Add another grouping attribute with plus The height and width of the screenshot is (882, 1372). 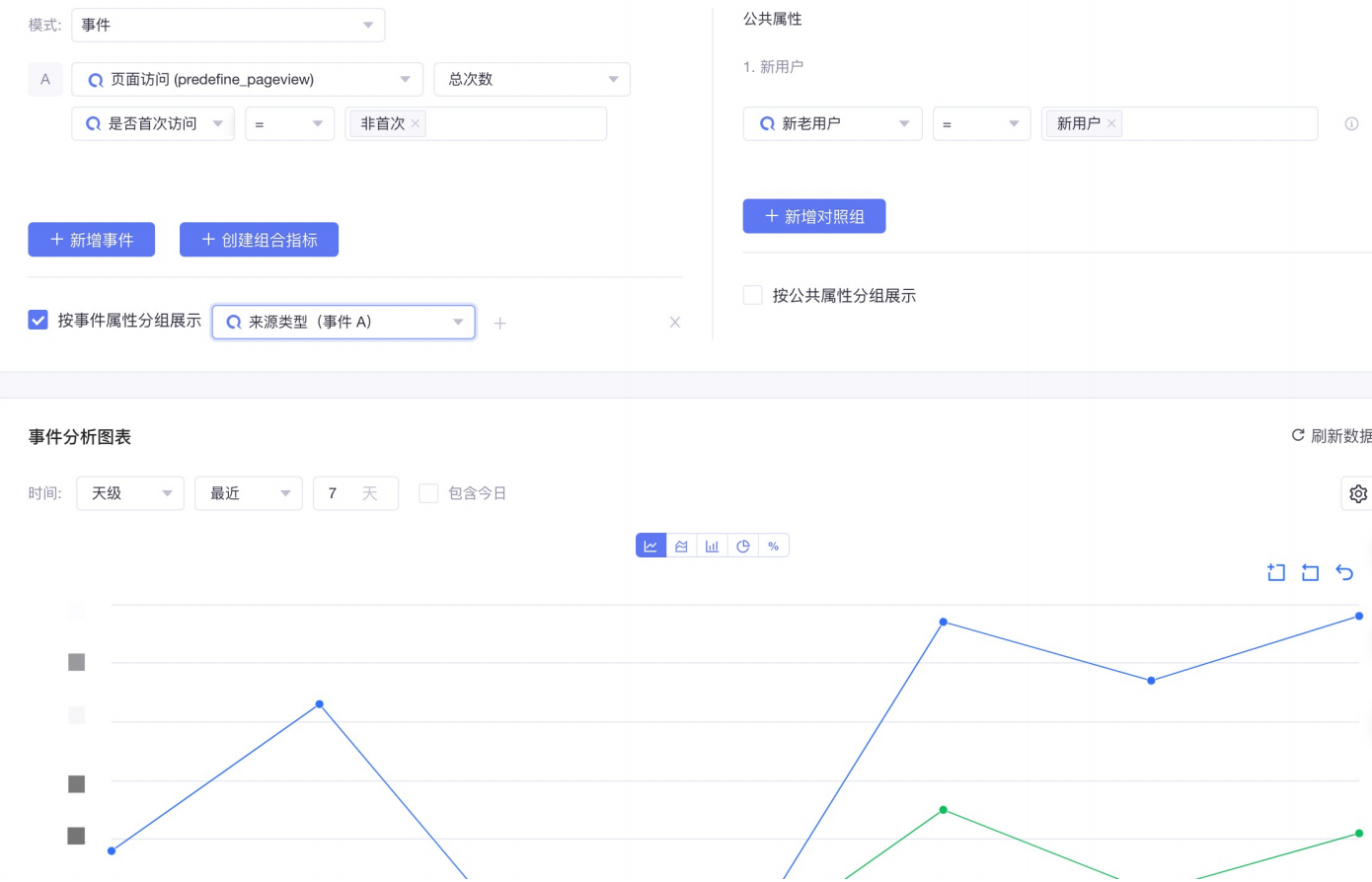pos(500,323)
